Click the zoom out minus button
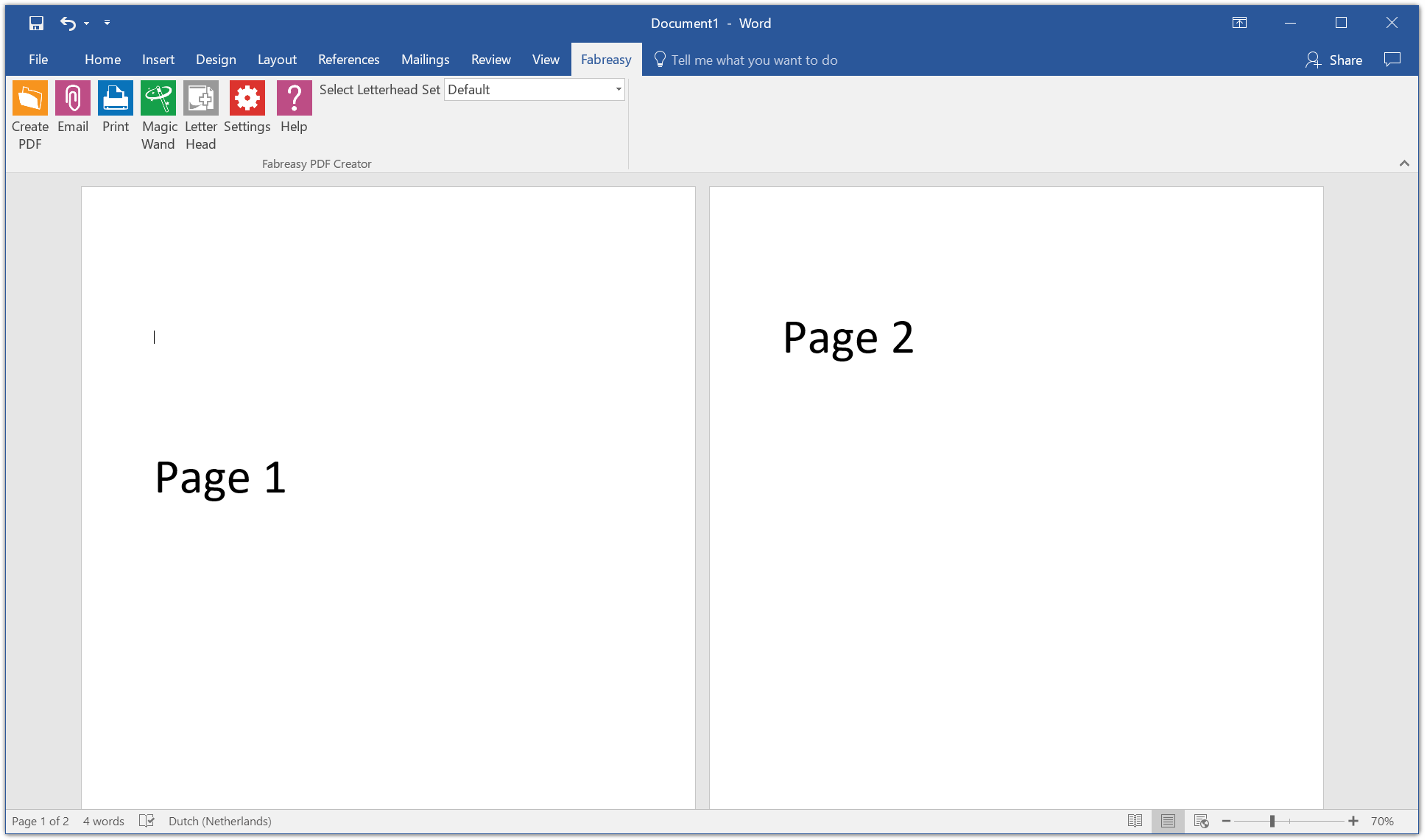1427x840 pixels. (1226, 821)
